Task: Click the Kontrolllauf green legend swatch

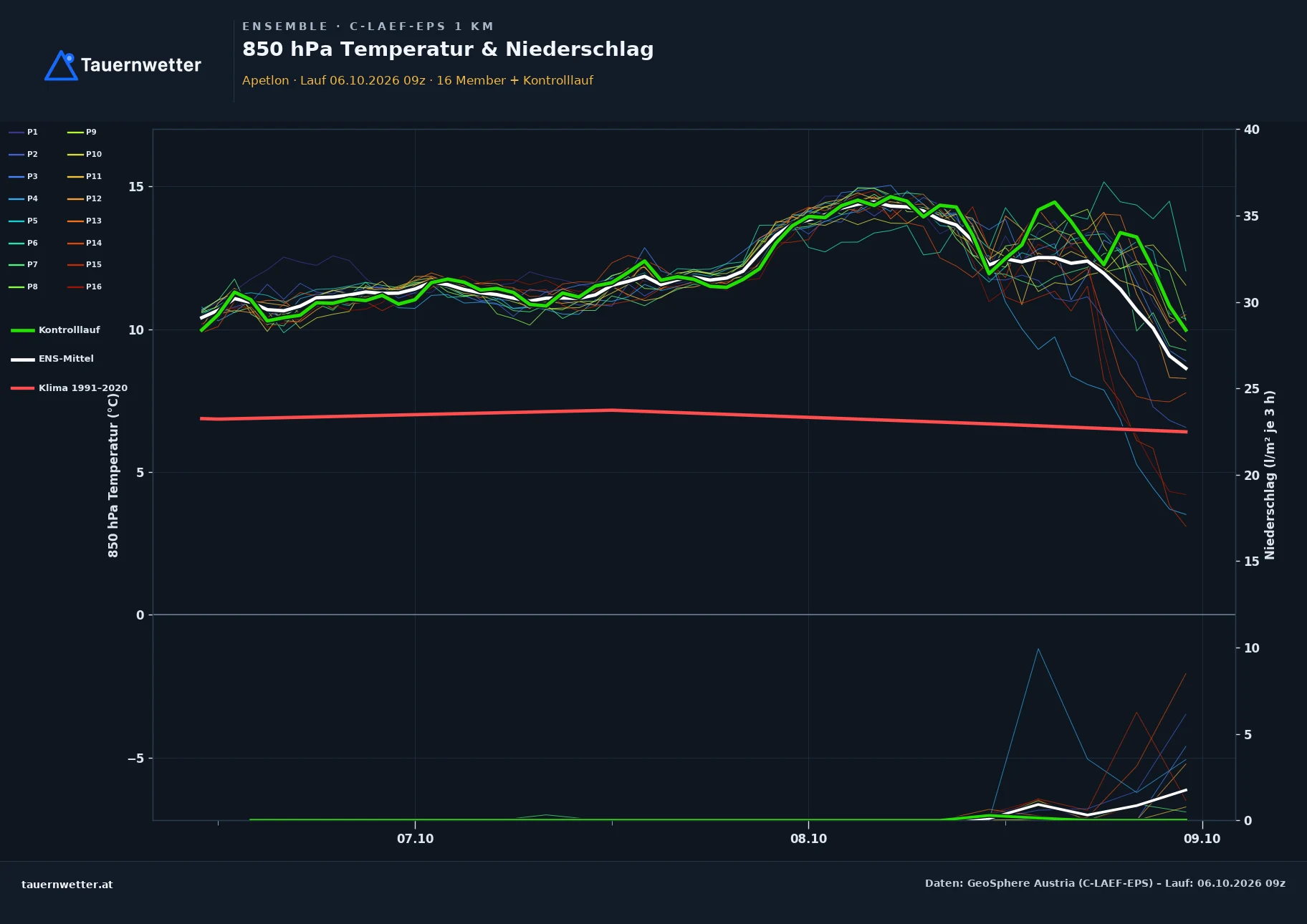Action: tap(22, 330)
